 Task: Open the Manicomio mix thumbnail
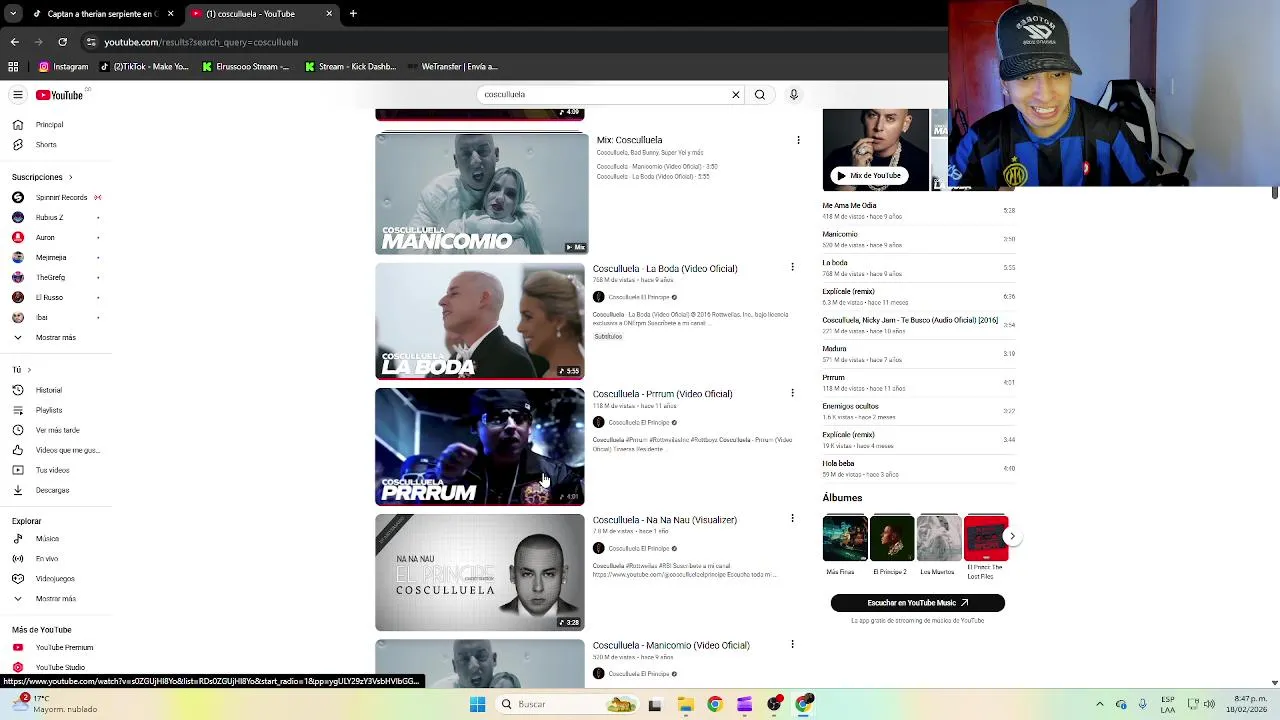pyautogui.click(x=481, y=194)
